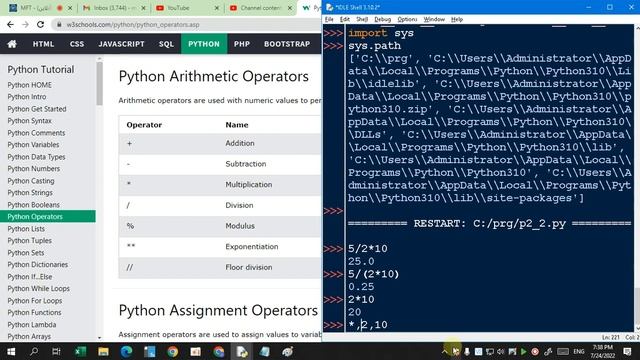Click the volume icon in system tray
The height and width of the screenshot is (360, 640).
(501, 351)
